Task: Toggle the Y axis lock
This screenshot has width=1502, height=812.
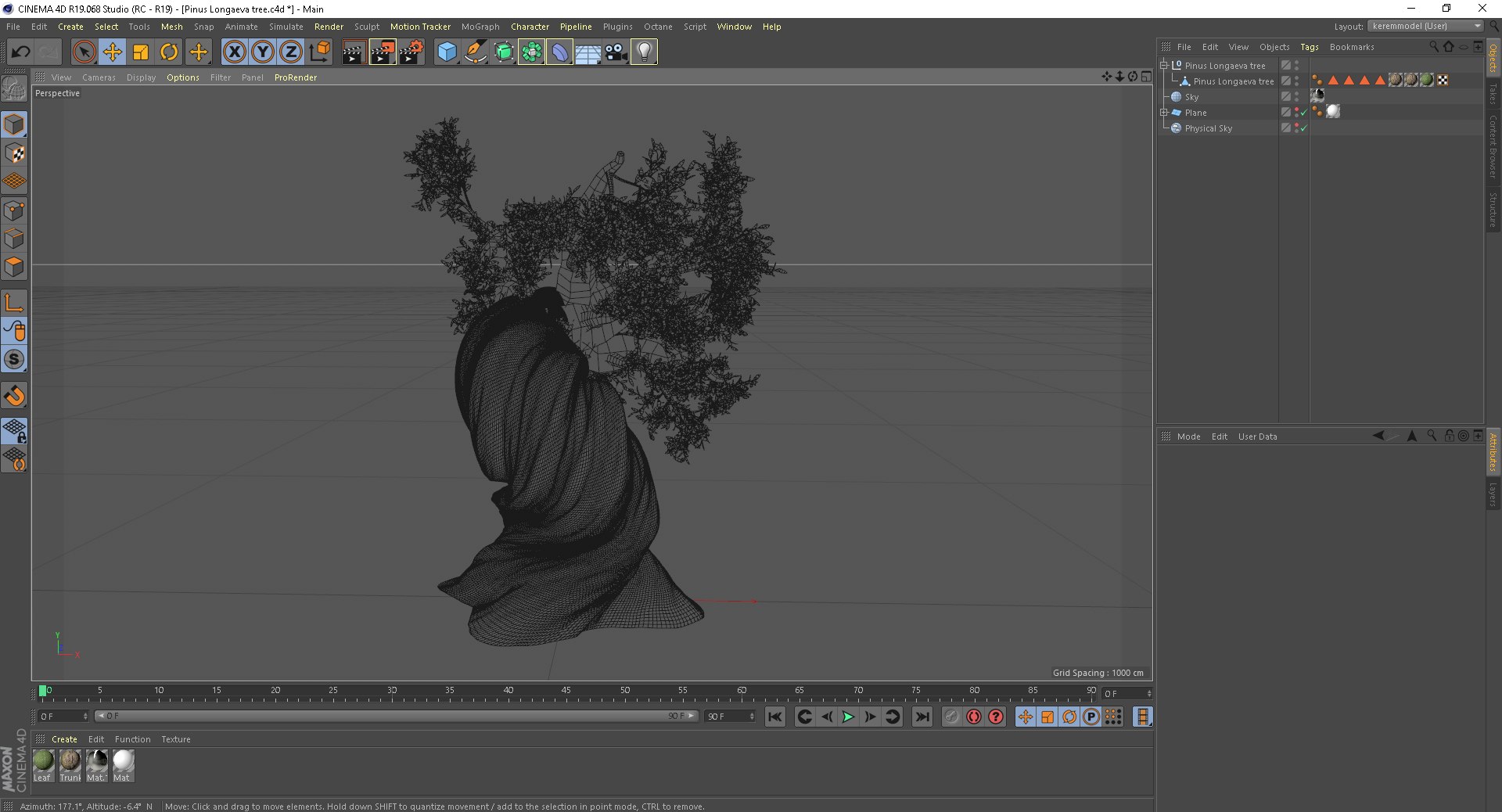Action: pyautogui.click(x=262, y=52)
